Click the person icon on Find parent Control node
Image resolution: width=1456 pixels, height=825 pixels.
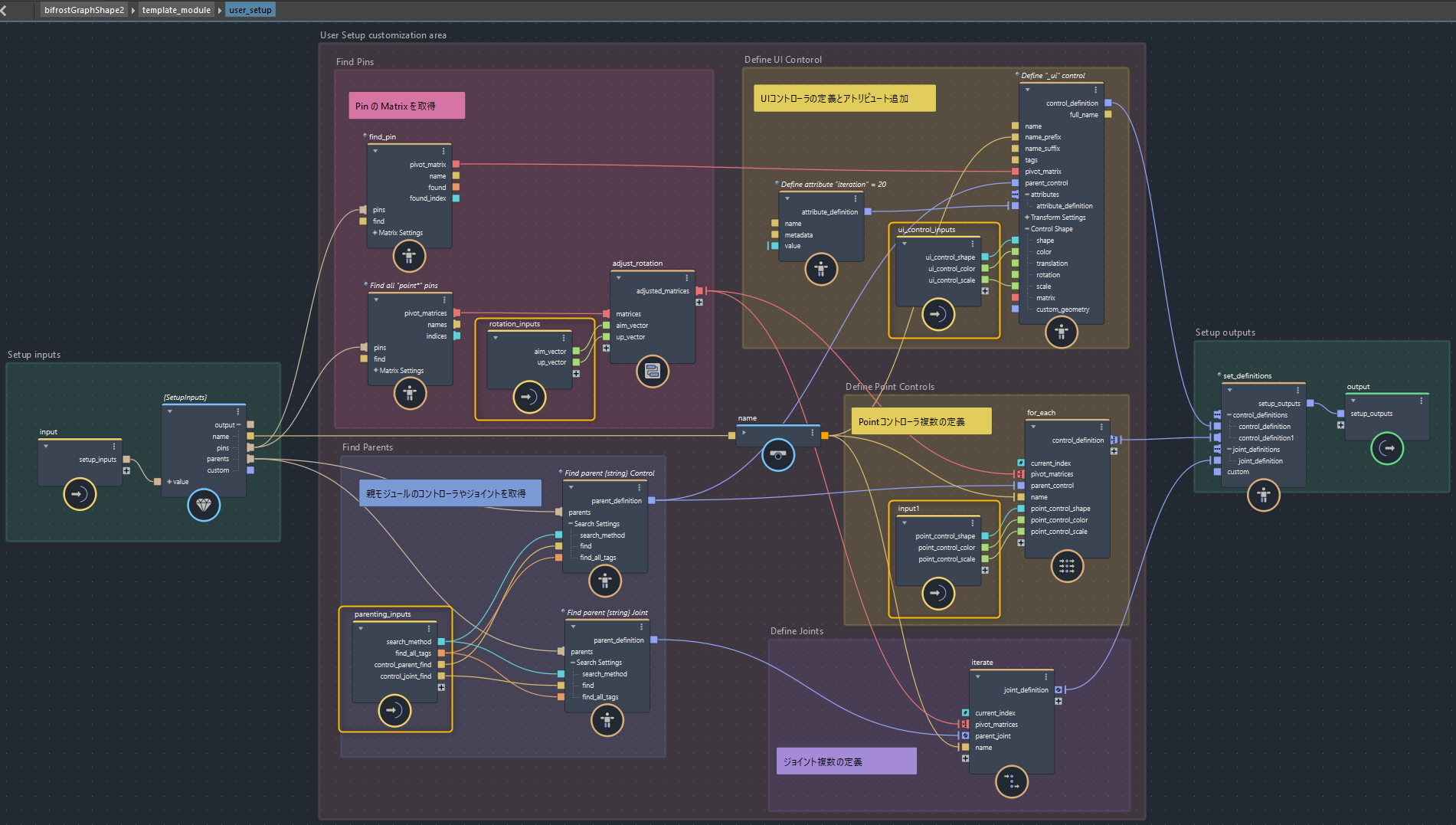point(605,581)
